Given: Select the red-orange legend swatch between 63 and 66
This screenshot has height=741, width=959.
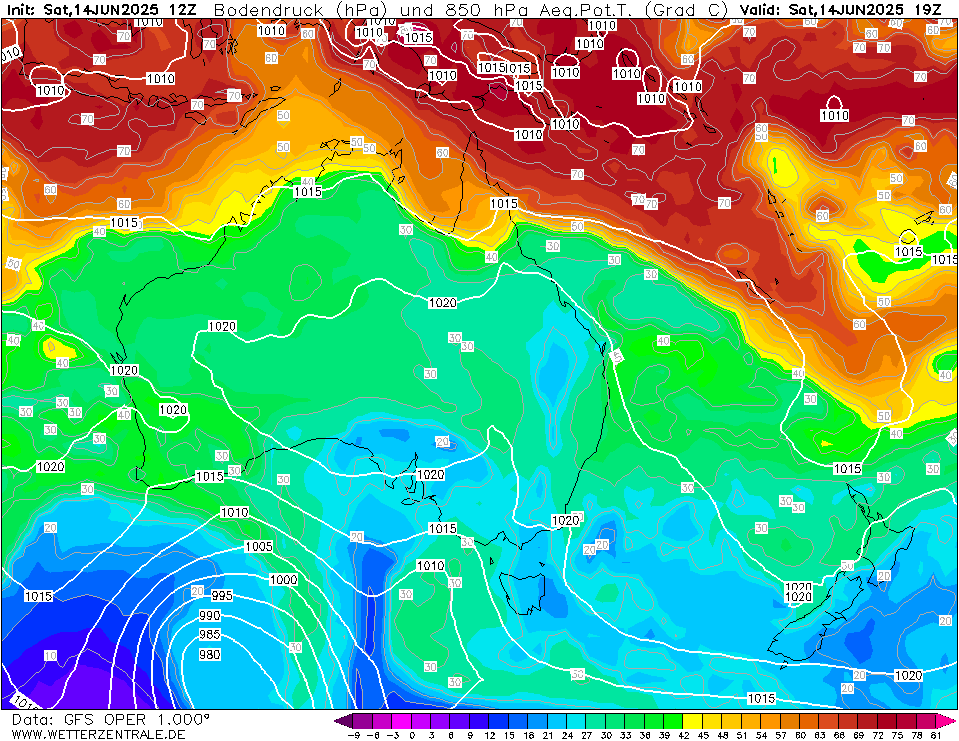Looking at the screenshot, I should (828, 720).
